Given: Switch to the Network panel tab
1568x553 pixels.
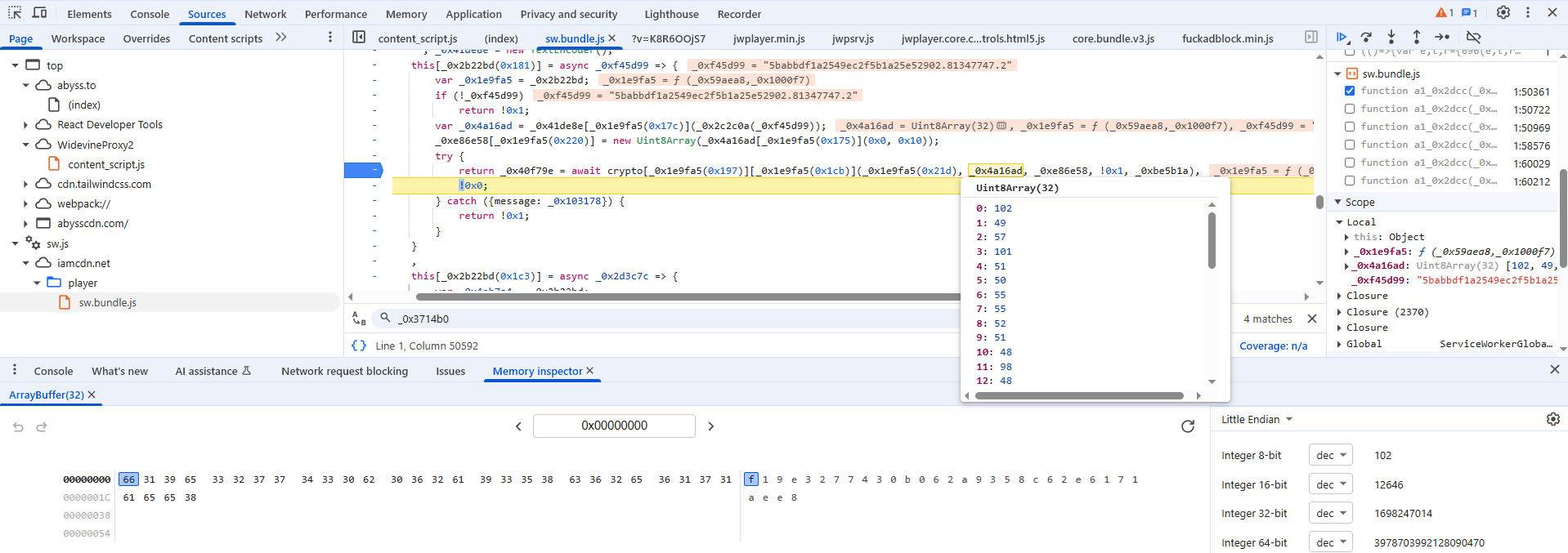Looking at the screenshot, I should tap(265, 14).
